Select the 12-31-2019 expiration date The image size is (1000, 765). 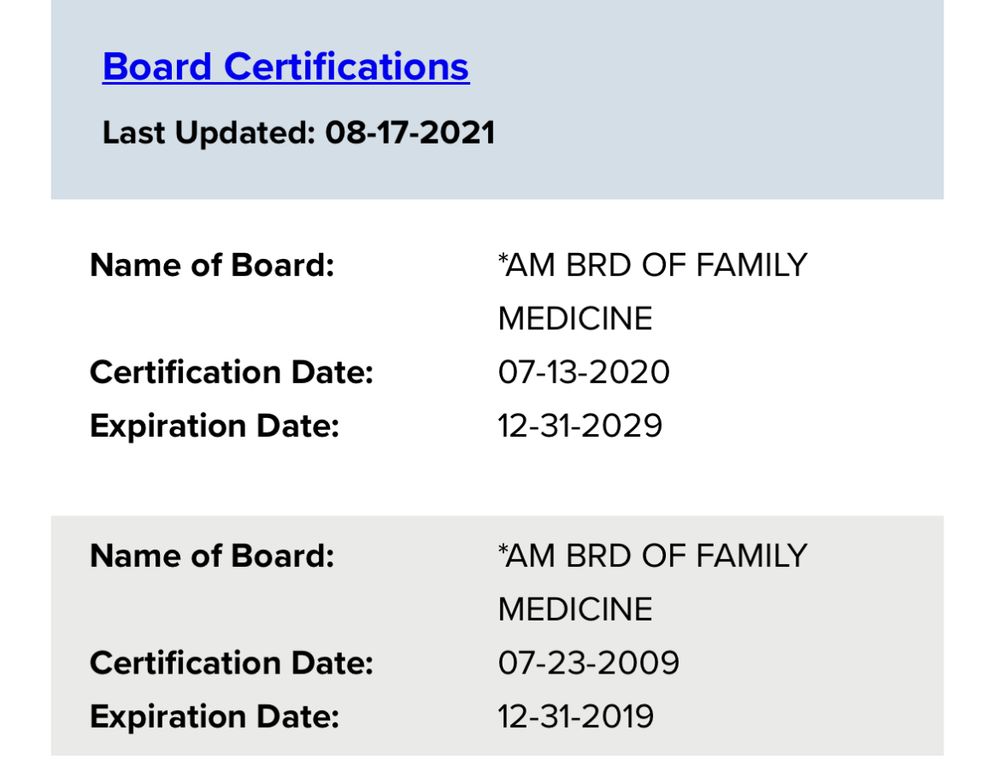(x=576, y=717)
